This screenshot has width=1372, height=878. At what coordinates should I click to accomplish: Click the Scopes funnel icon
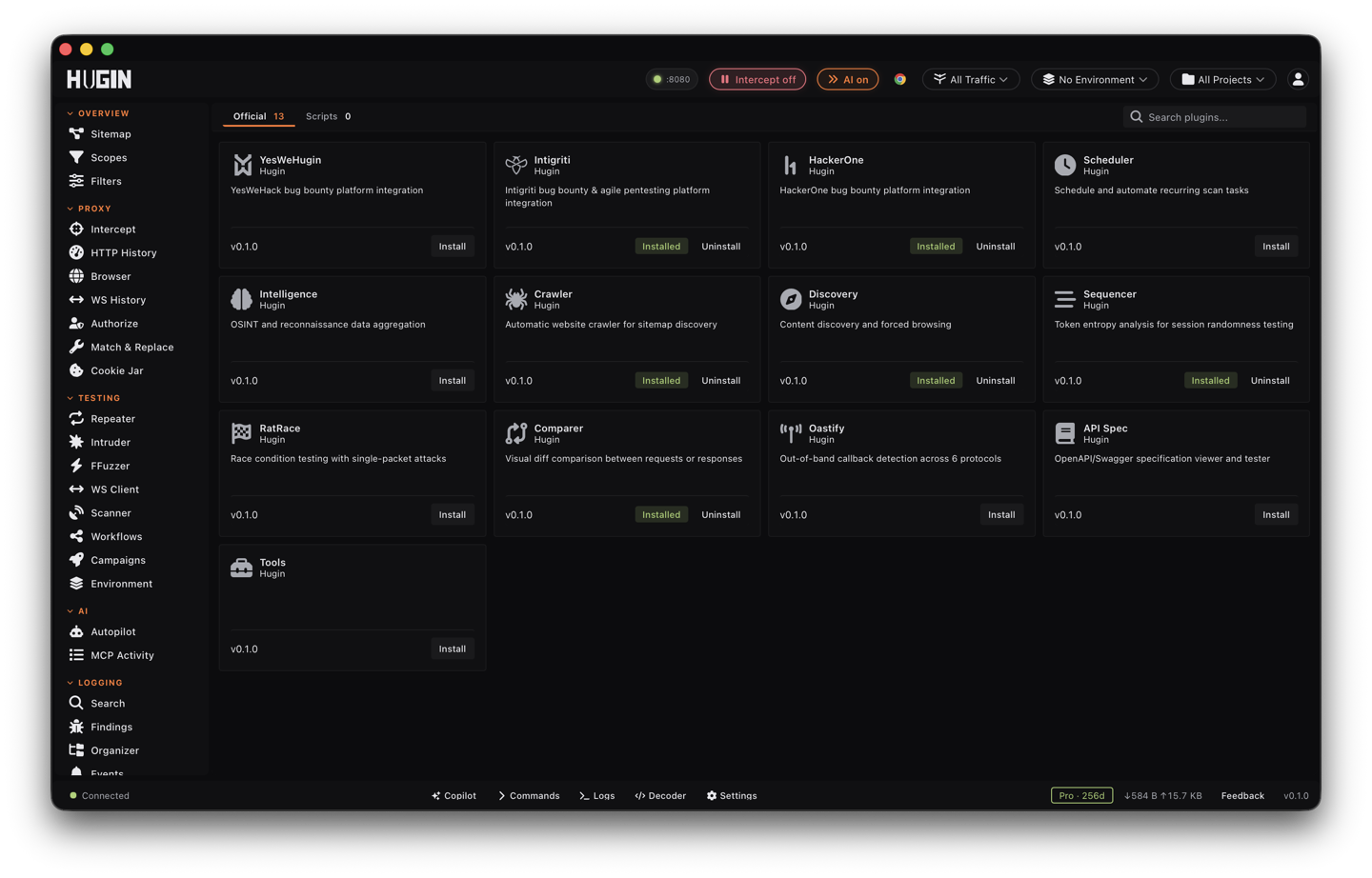click(x=76, y=157)
